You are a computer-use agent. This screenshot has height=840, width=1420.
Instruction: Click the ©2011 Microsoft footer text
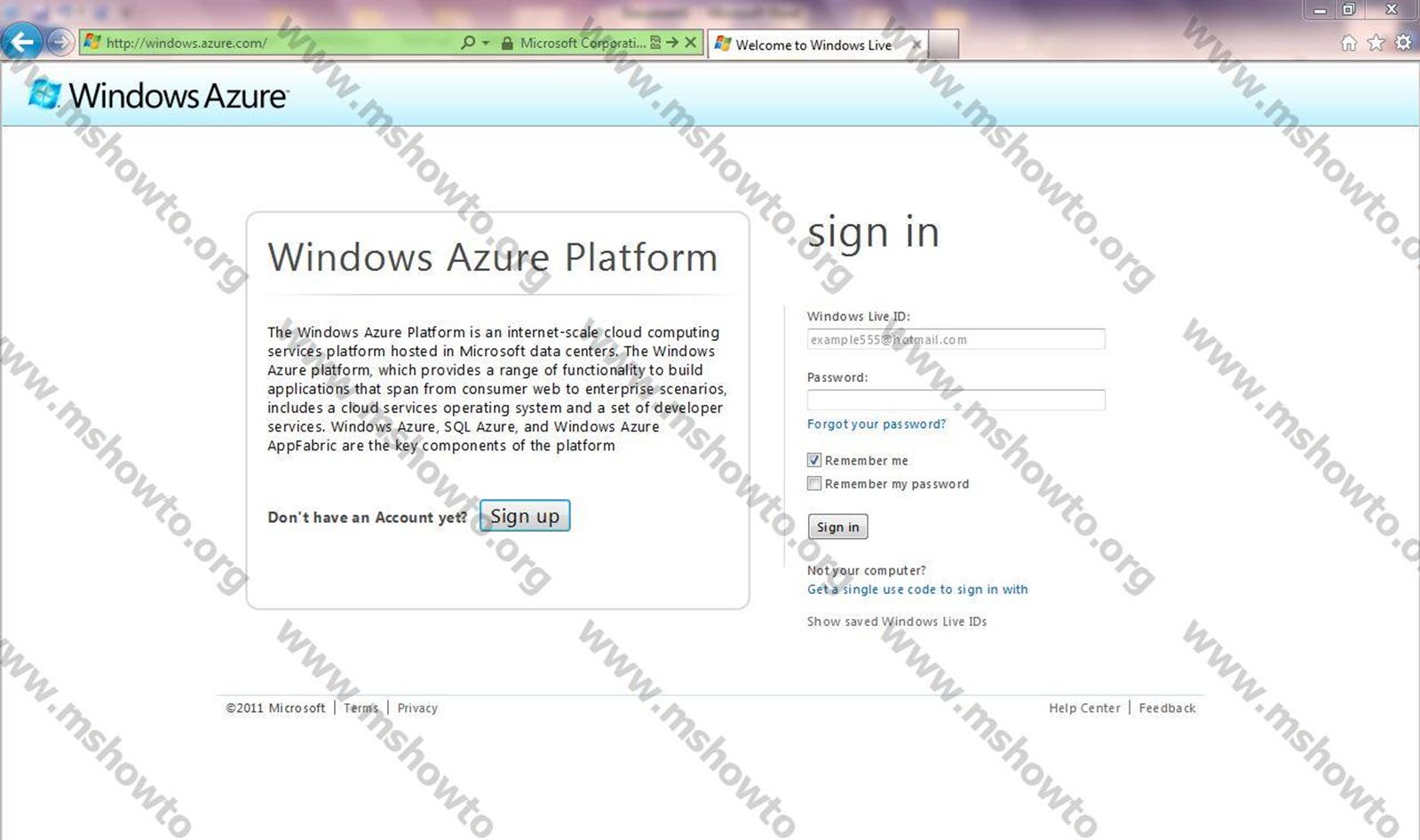click(275, 709)
